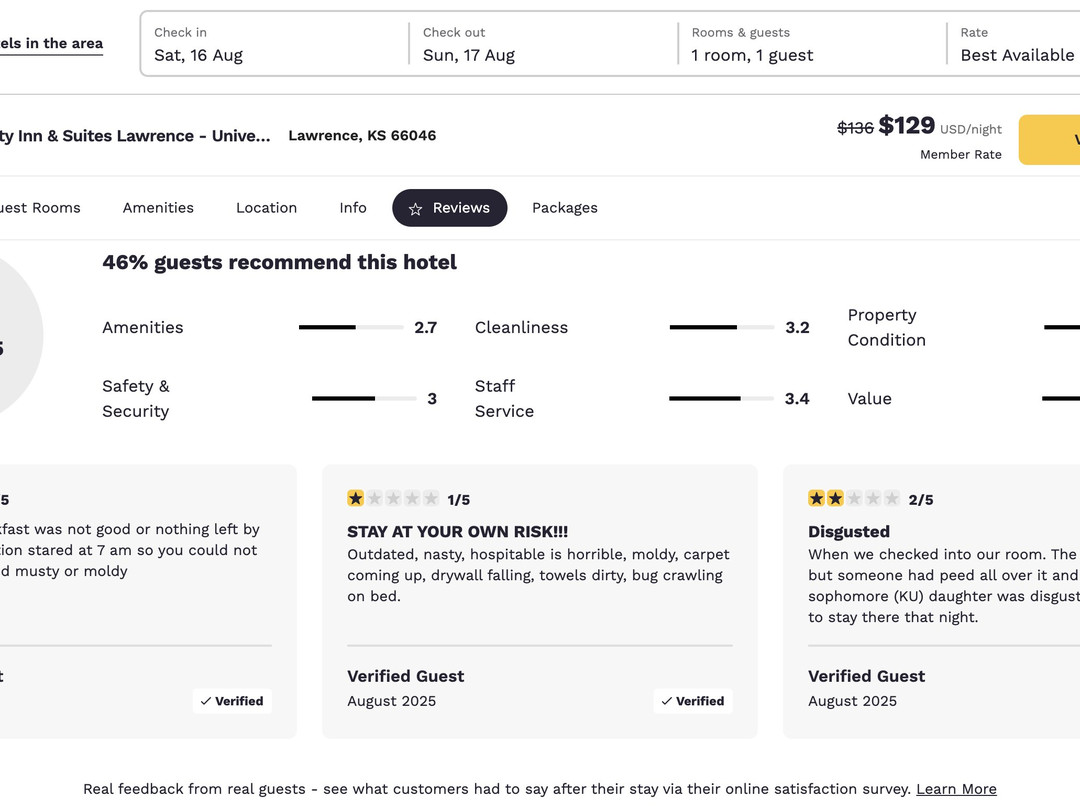This screenshot has width=1080, height=808.
Task: Click the checkmark on the first Verified badge
Action: [x=207, y=701]
